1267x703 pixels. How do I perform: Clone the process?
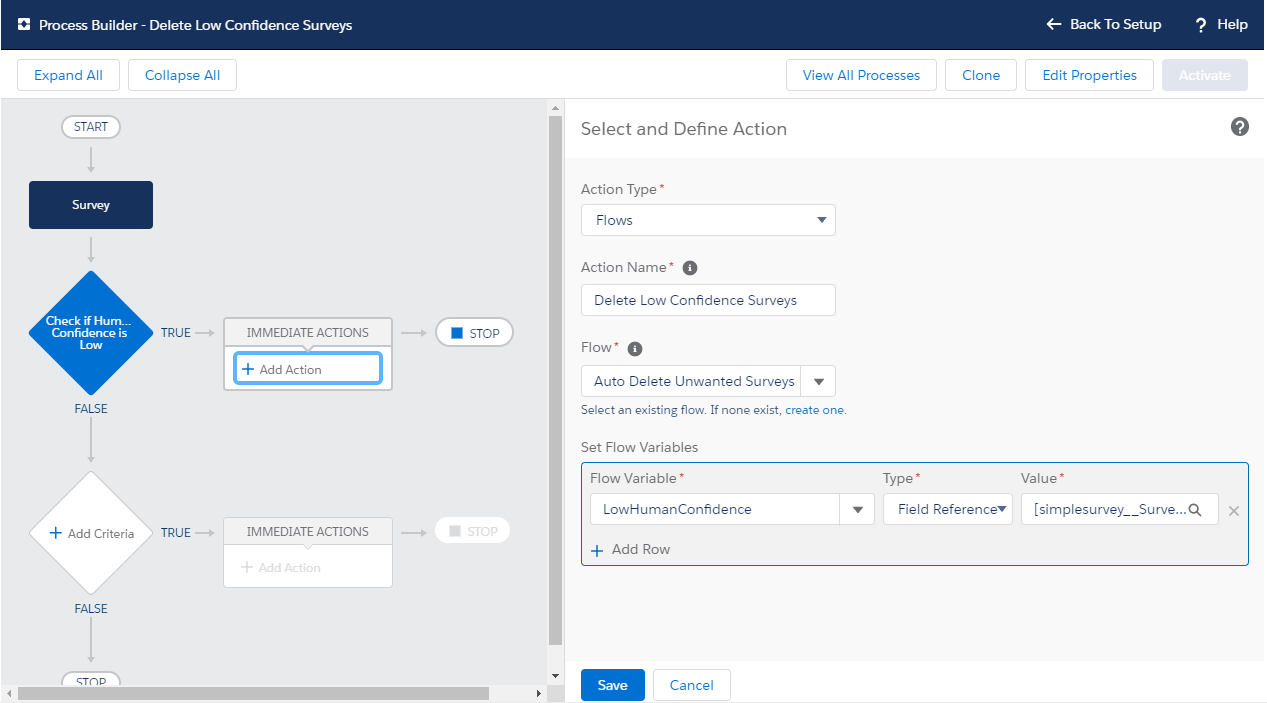point(981,75)
